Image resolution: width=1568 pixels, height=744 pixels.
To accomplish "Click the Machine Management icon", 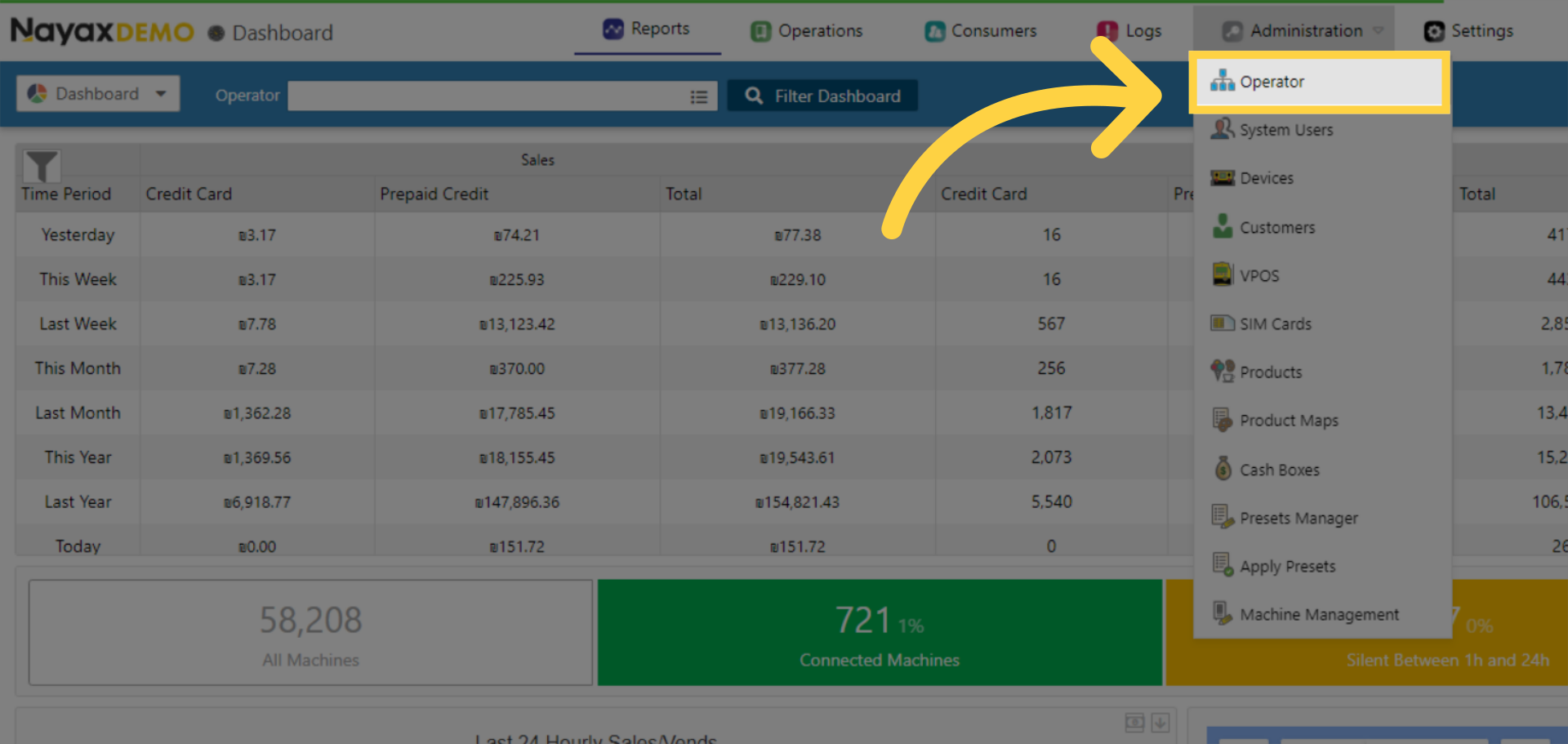I will coord(1223,613).
